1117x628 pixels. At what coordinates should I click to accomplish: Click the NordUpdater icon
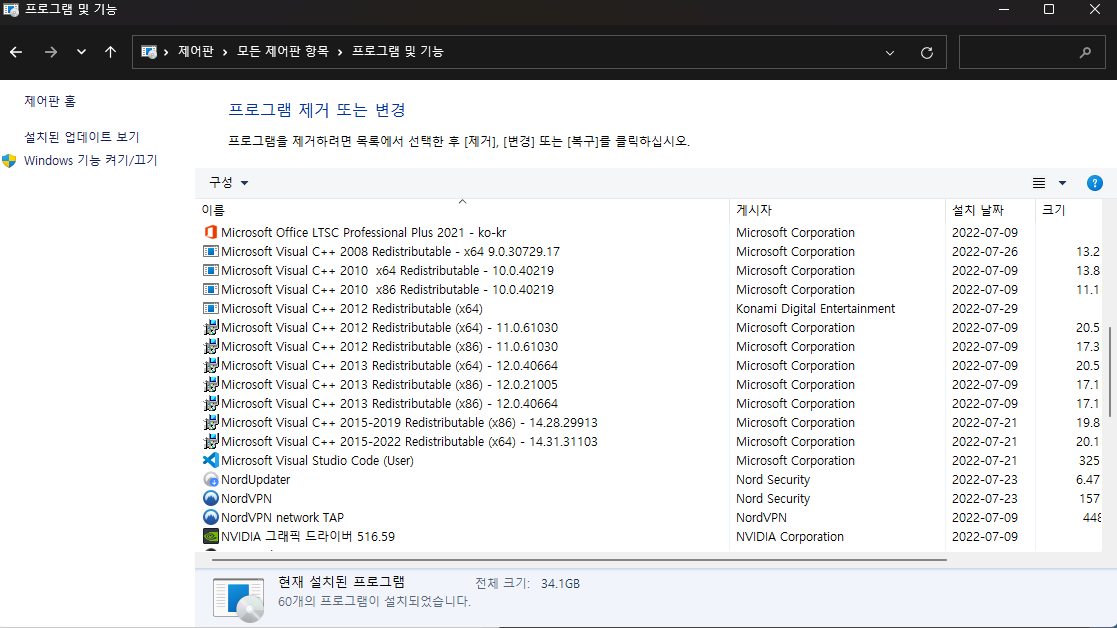[x=210, y=479]
